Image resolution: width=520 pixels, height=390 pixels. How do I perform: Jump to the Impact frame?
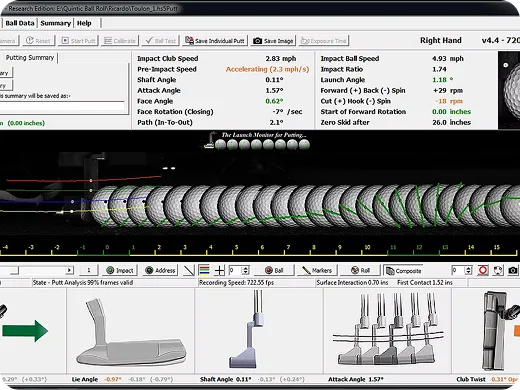point(120,270)
